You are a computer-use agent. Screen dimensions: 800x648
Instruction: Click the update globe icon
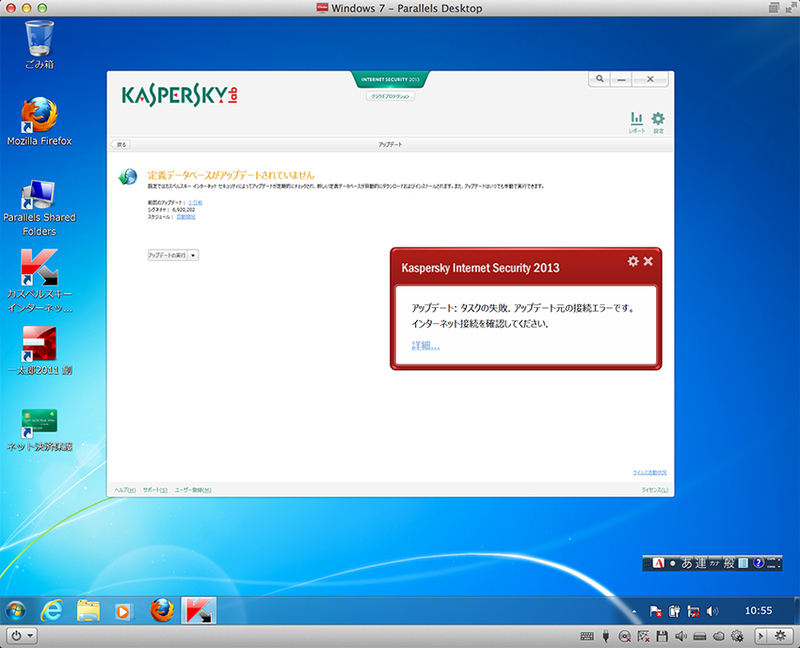click(128, 177)
